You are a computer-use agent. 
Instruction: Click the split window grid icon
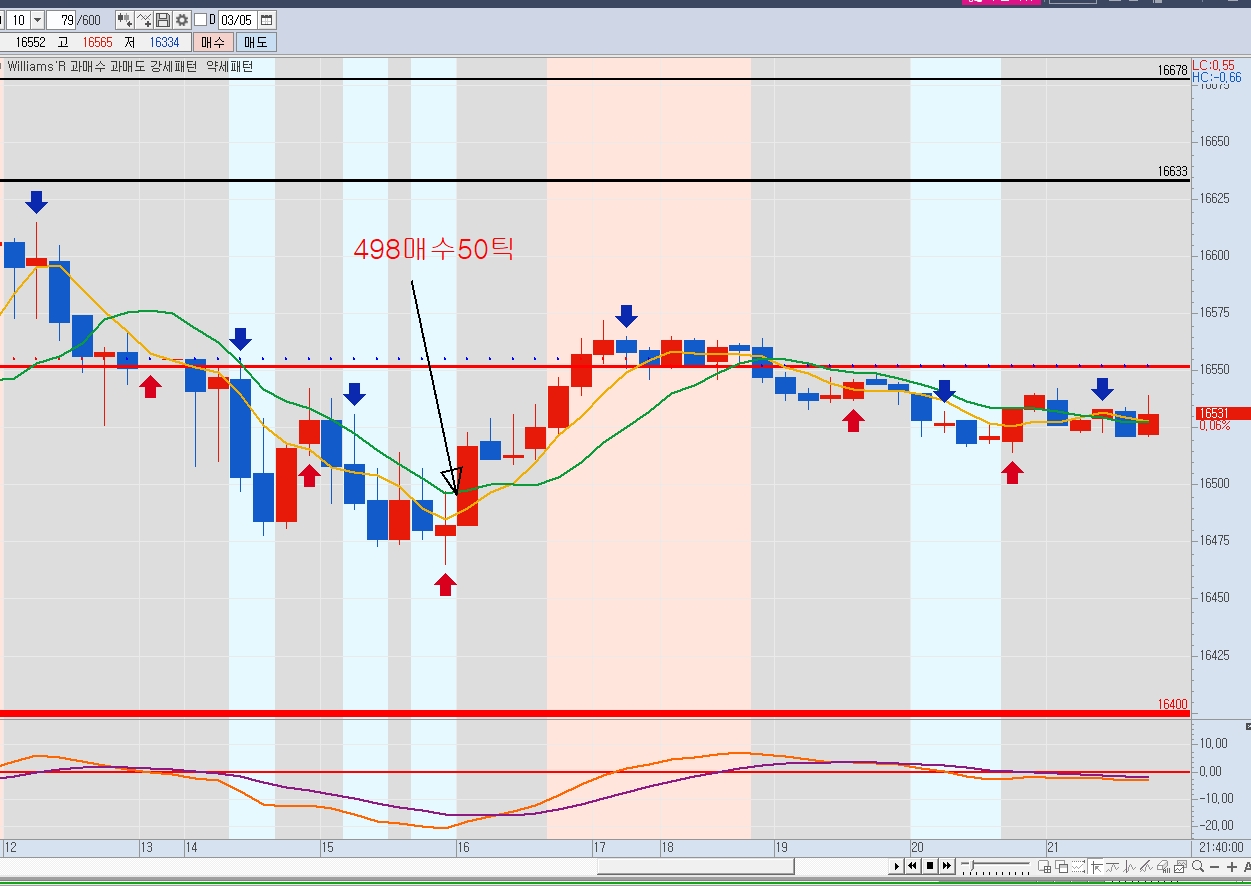click(1044, 866)
